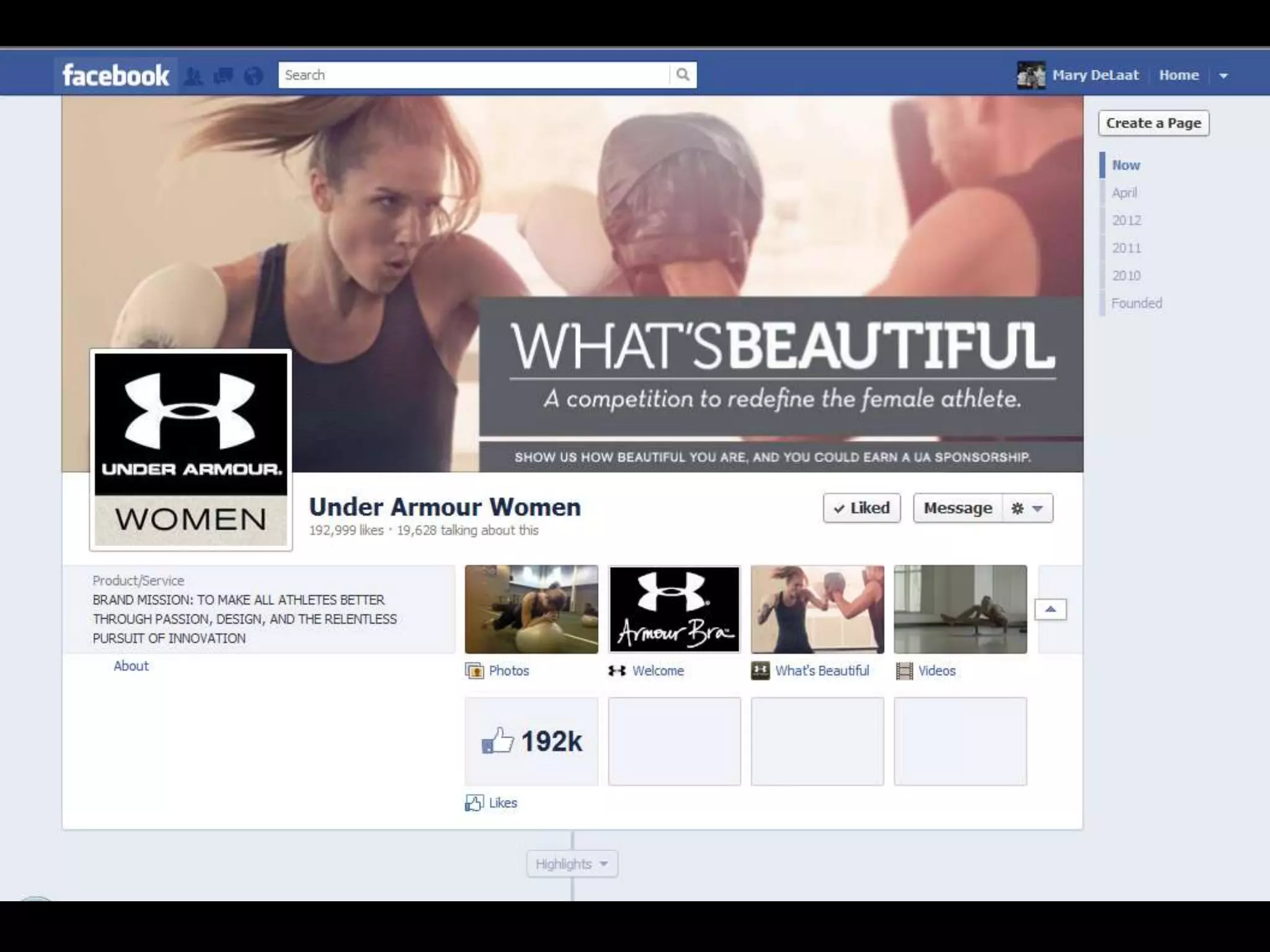This screenshot has height=952, width=1270.
Task: Expand the account menu arrow next to Home
Action: point(1223,76)
